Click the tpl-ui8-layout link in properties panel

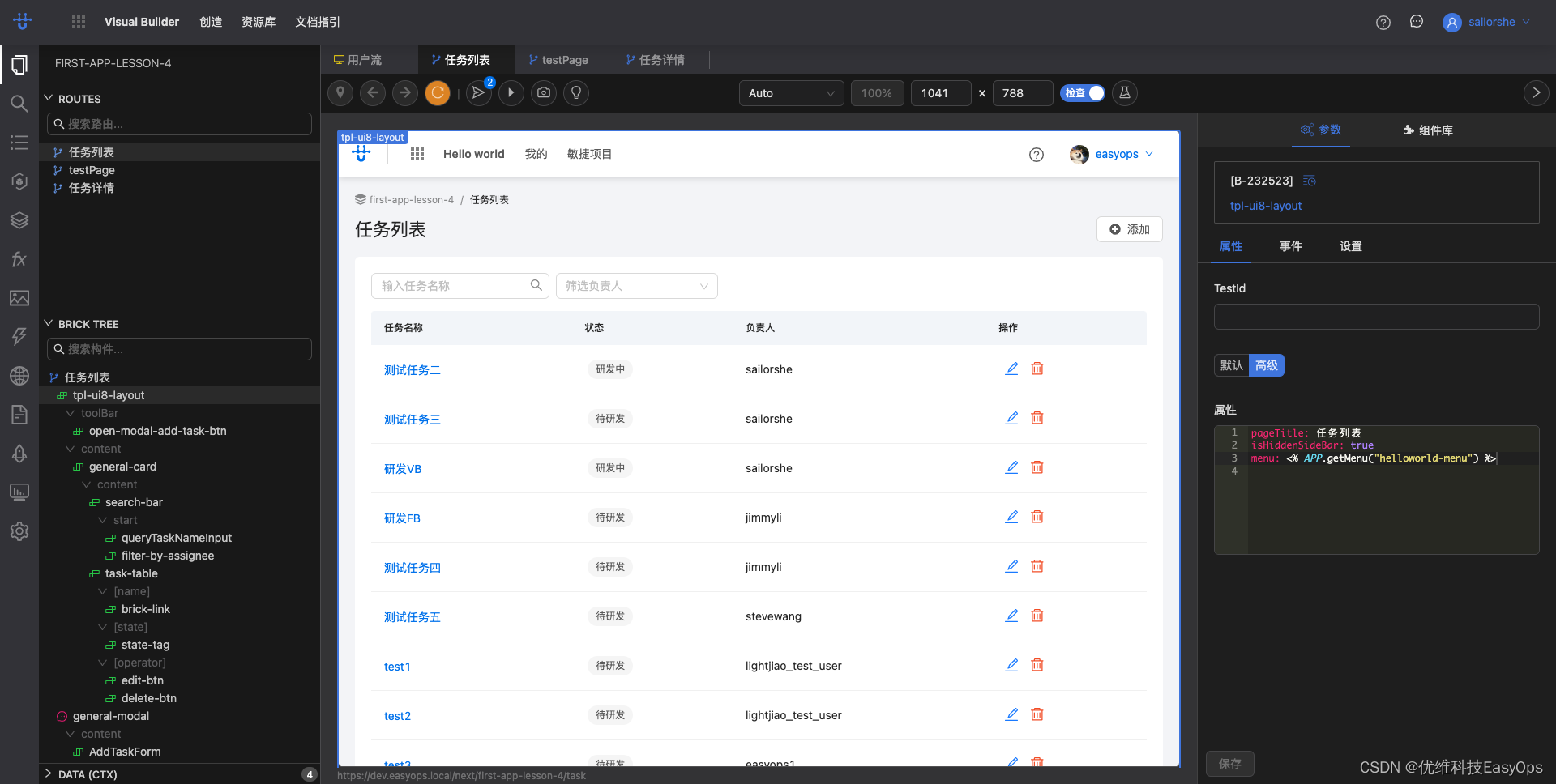pos(1266,206)
